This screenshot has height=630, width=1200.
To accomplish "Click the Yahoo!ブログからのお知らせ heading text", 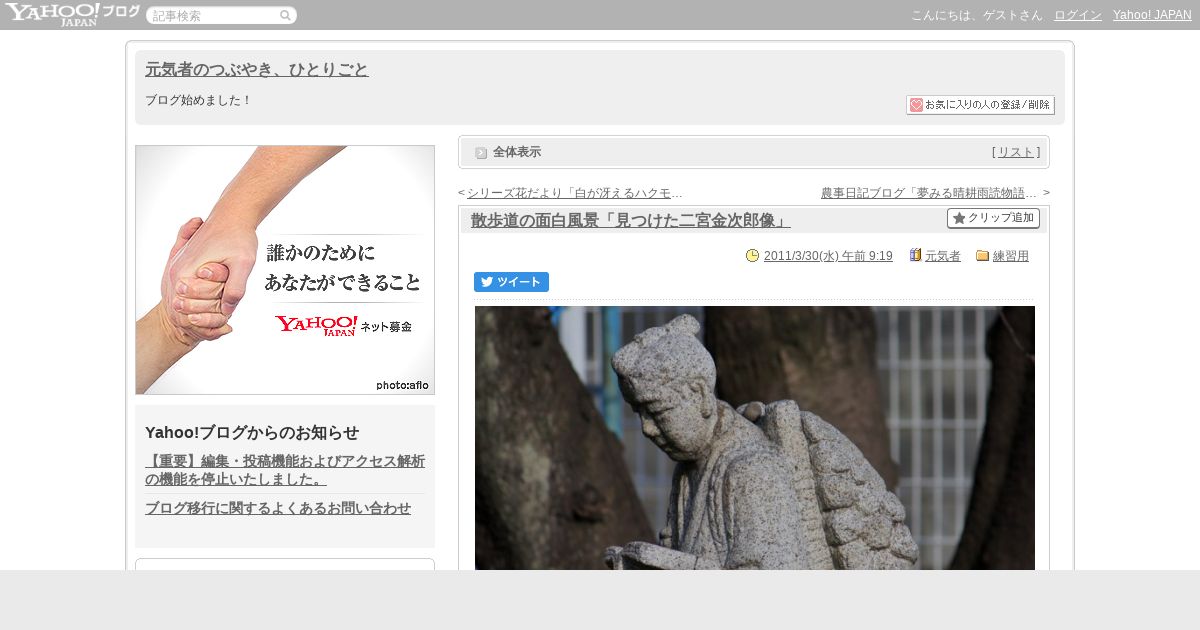I will pyautogui.click(x=252, y=432).
